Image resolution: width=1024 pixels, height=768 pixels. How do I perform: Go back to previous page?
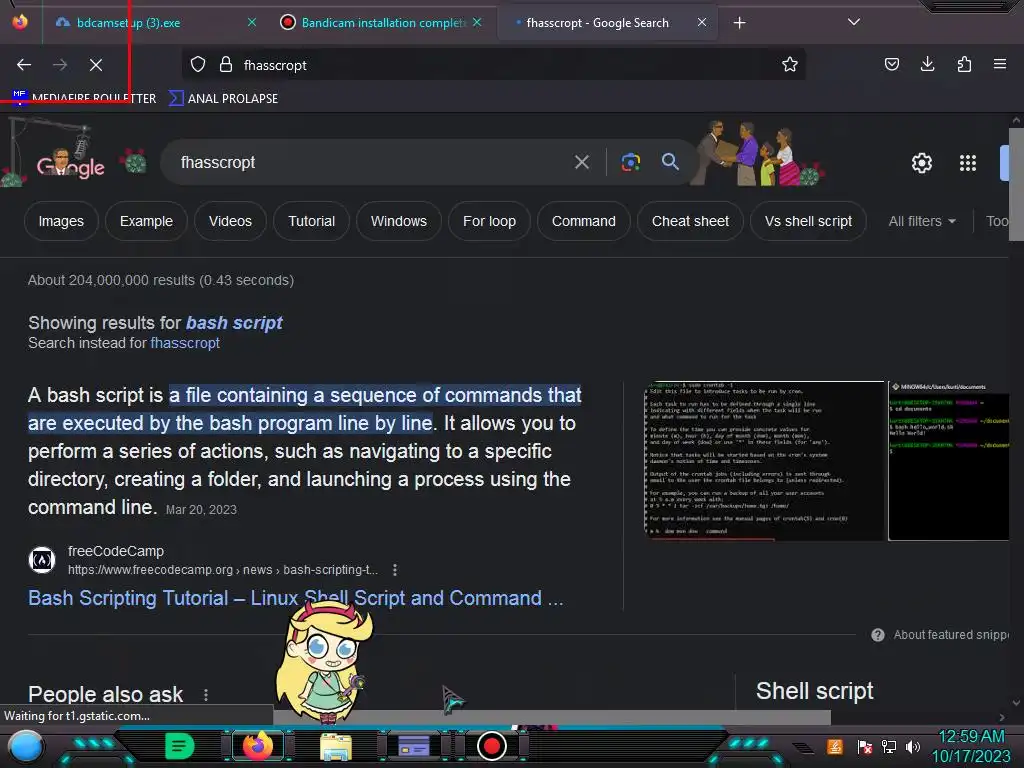(x=24, y=65)
